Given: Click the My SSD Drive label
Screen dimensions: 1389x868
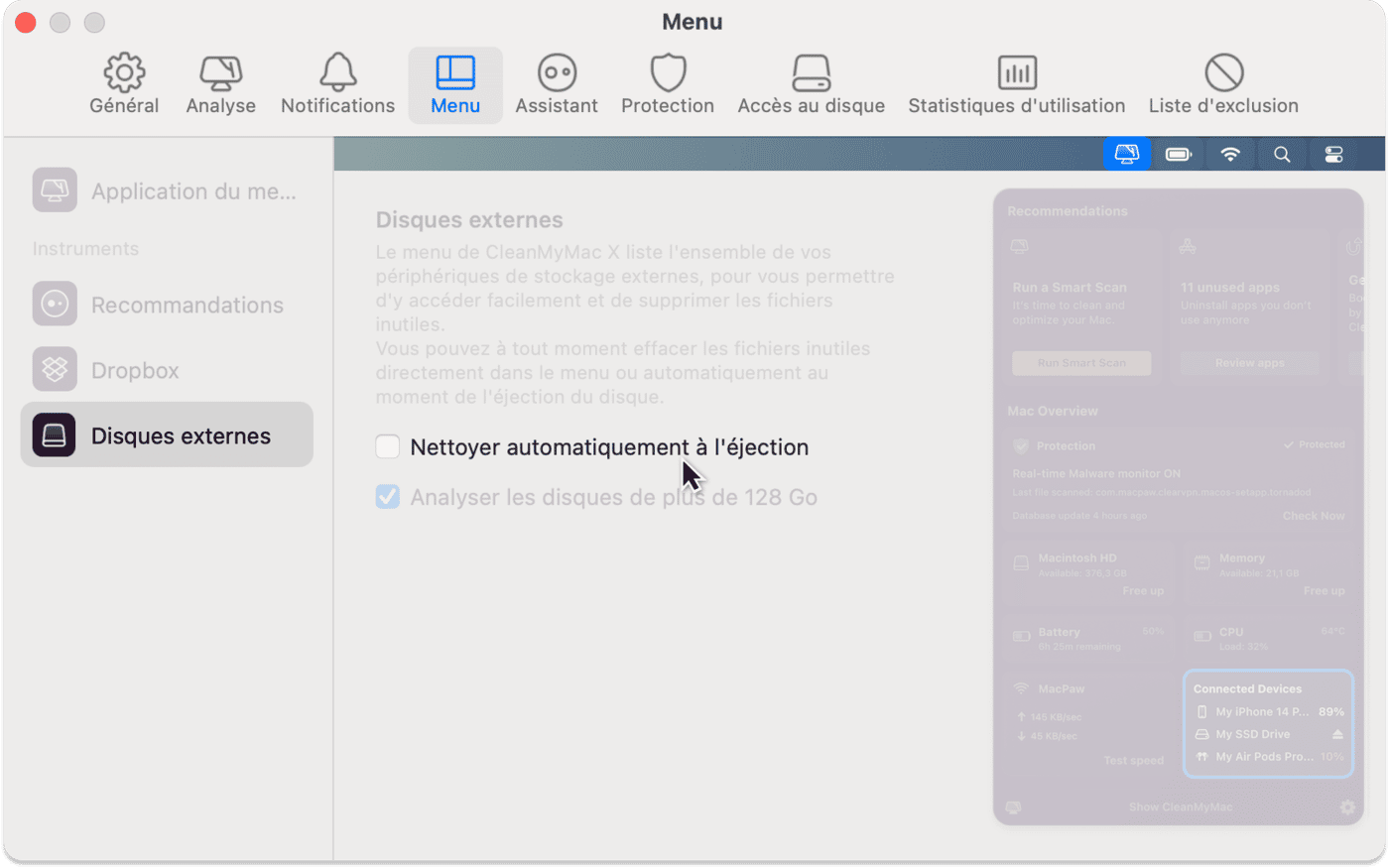Looking at the screenshot, I should click(x=1253, y=735).
